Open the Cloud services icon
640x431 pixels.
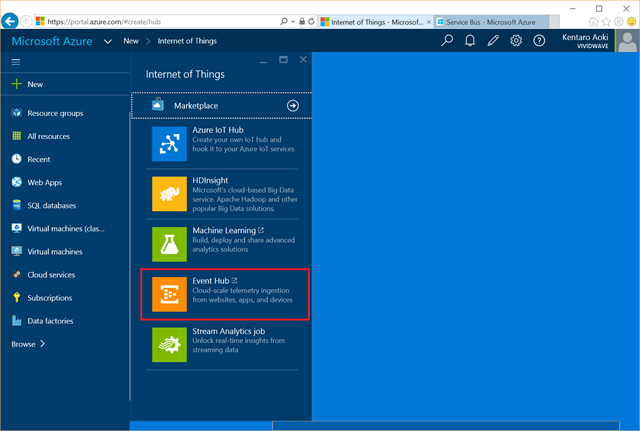[16, 274]
